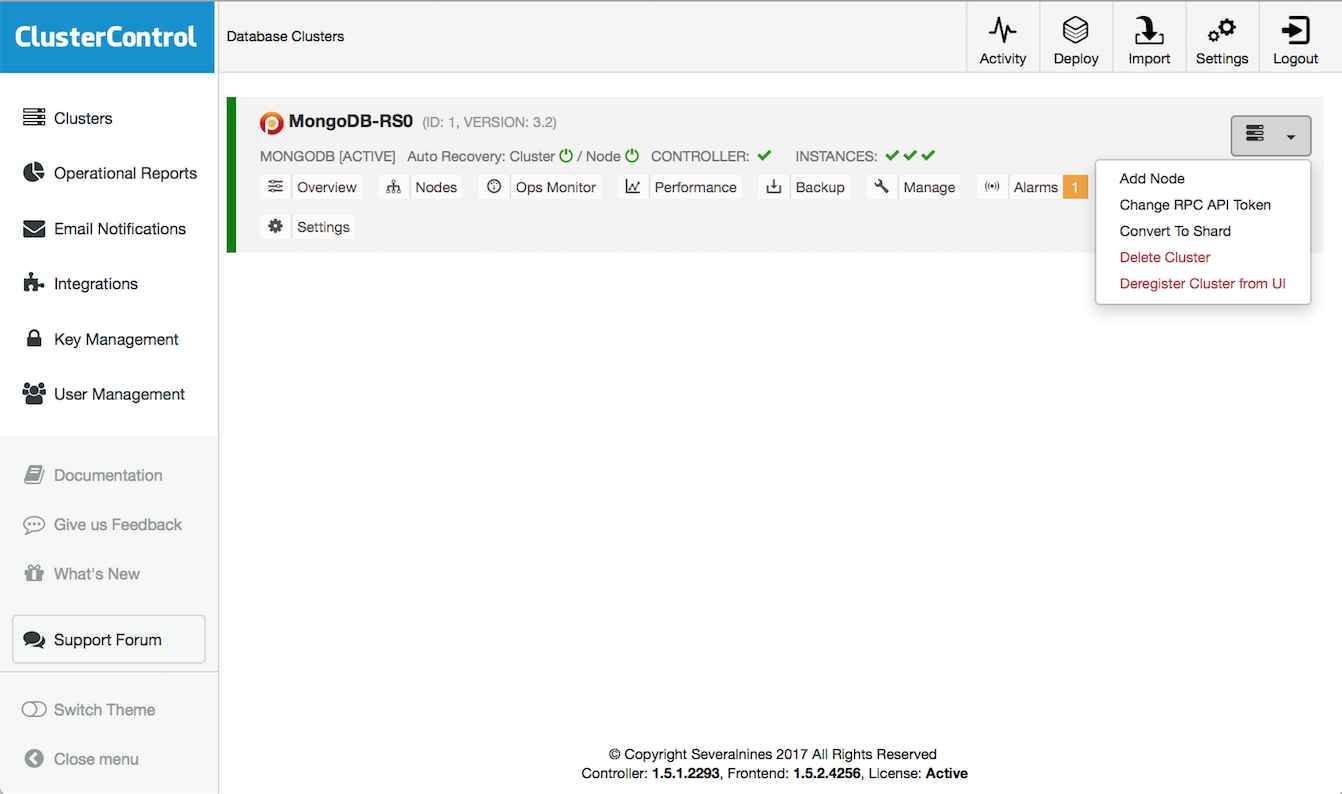Click the Ops Monitor gauge icon
This screenshot has width=1342, height=794.
(494, 186)
